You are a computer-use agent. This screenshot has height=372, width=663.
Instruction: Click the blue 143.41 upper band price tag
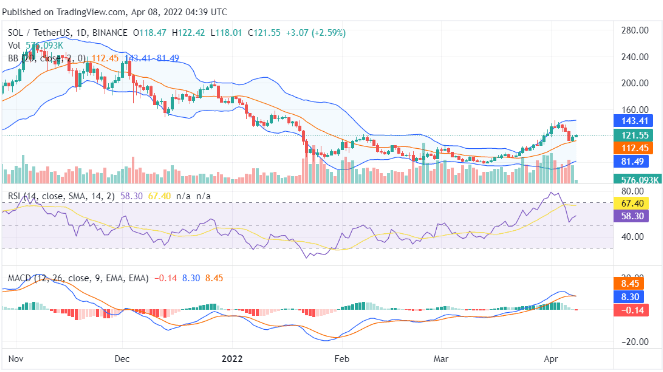[x=633, y=121]
